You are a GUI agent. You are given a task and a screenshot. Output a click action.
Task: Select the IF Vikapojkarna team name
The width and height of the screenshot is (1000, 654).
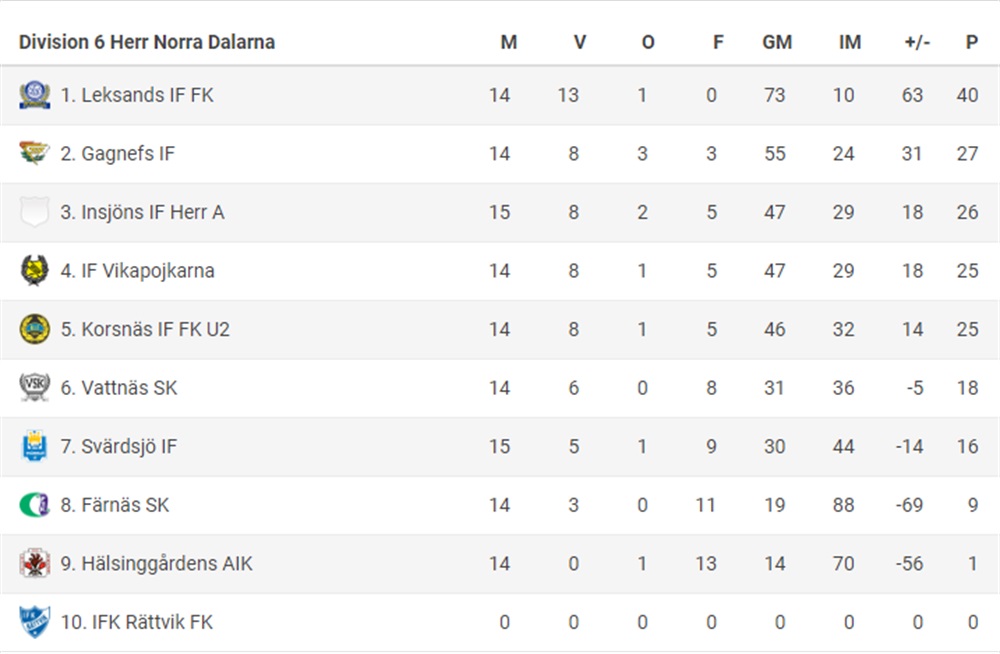coord(138,271)
